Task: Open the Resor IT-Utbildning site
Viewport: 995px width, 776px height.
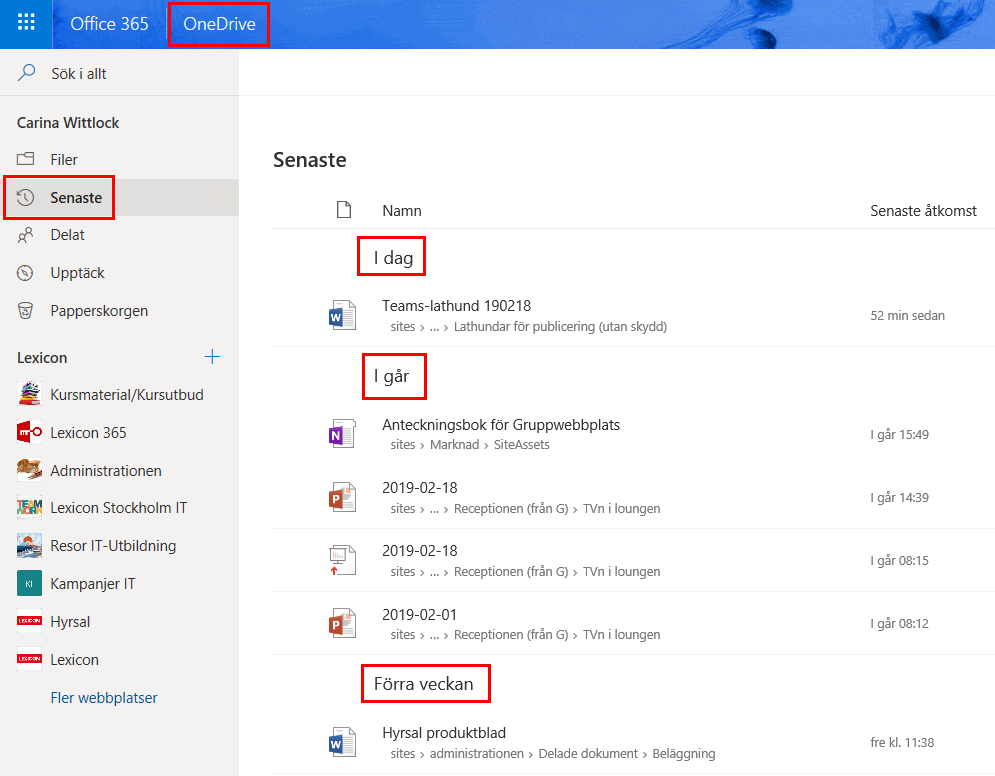Action: point(113,546)
